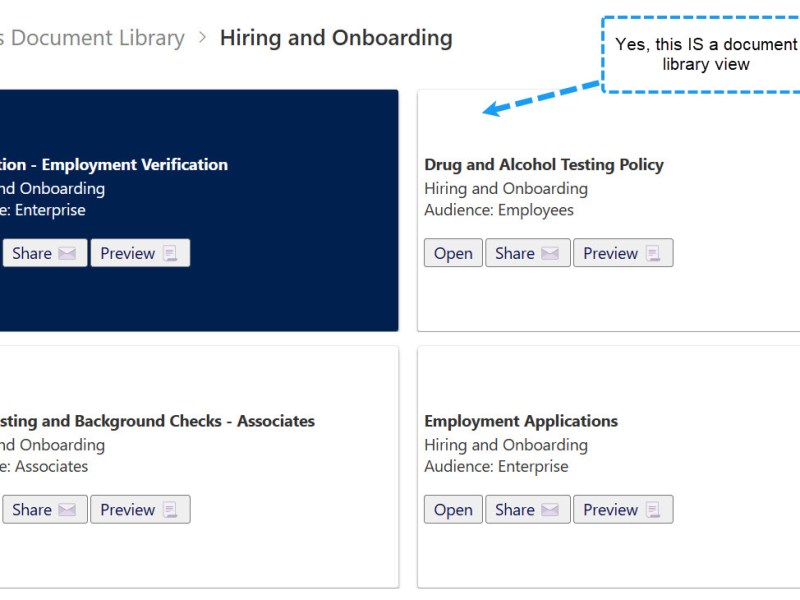
Task: Expand the breadcrumb chevron after Document Library
Action: pos(200,38)
